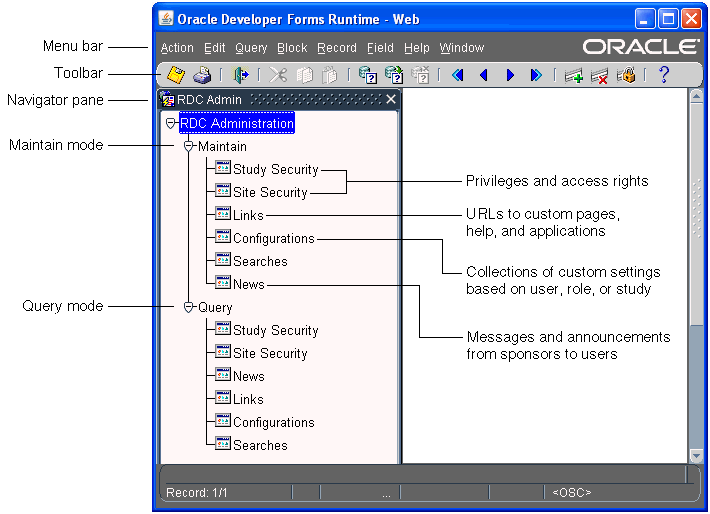Screen dimensions: 710x514
Task: Open Searches under Query
Action: pos(260,446)
